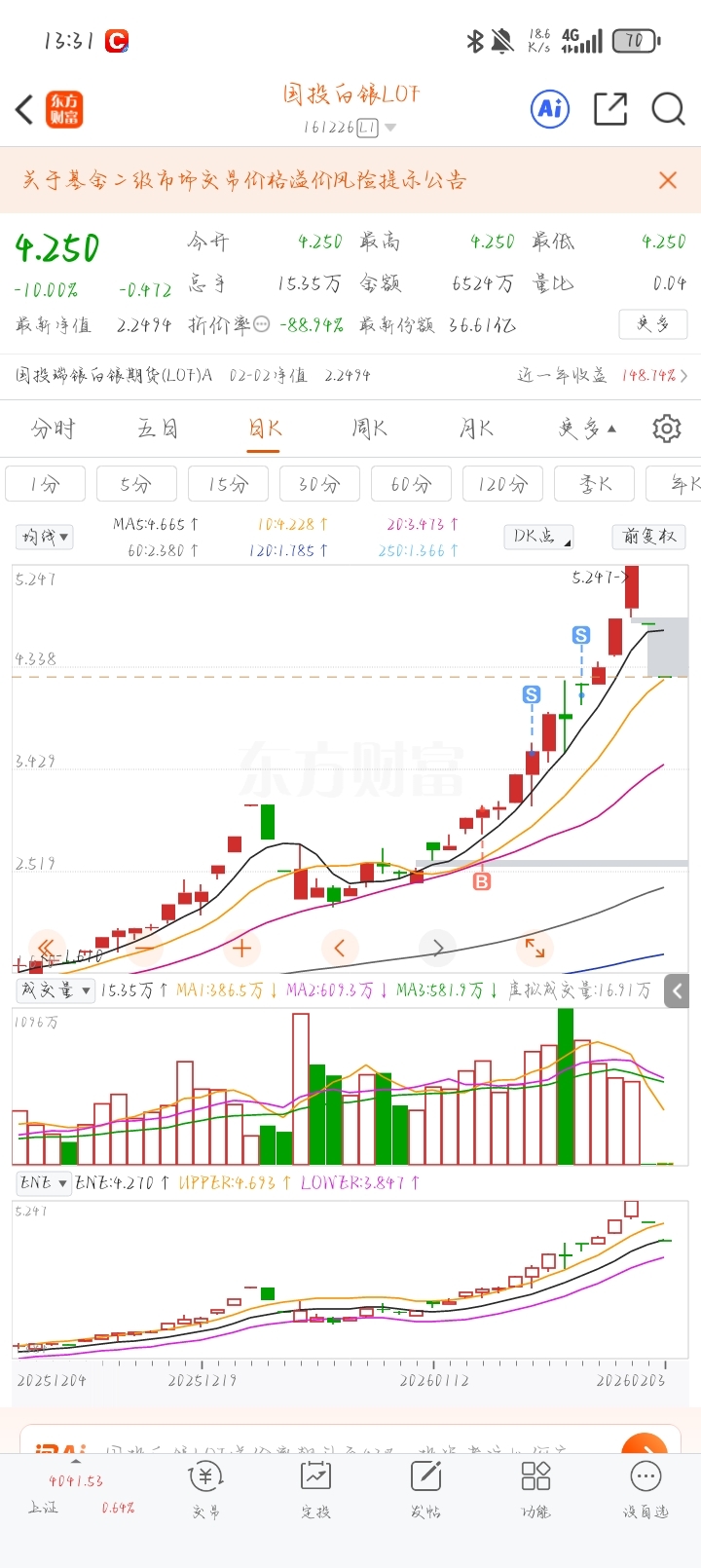
Task: Open the 交易 trade icon
Action: click(x=205, y=1490)
